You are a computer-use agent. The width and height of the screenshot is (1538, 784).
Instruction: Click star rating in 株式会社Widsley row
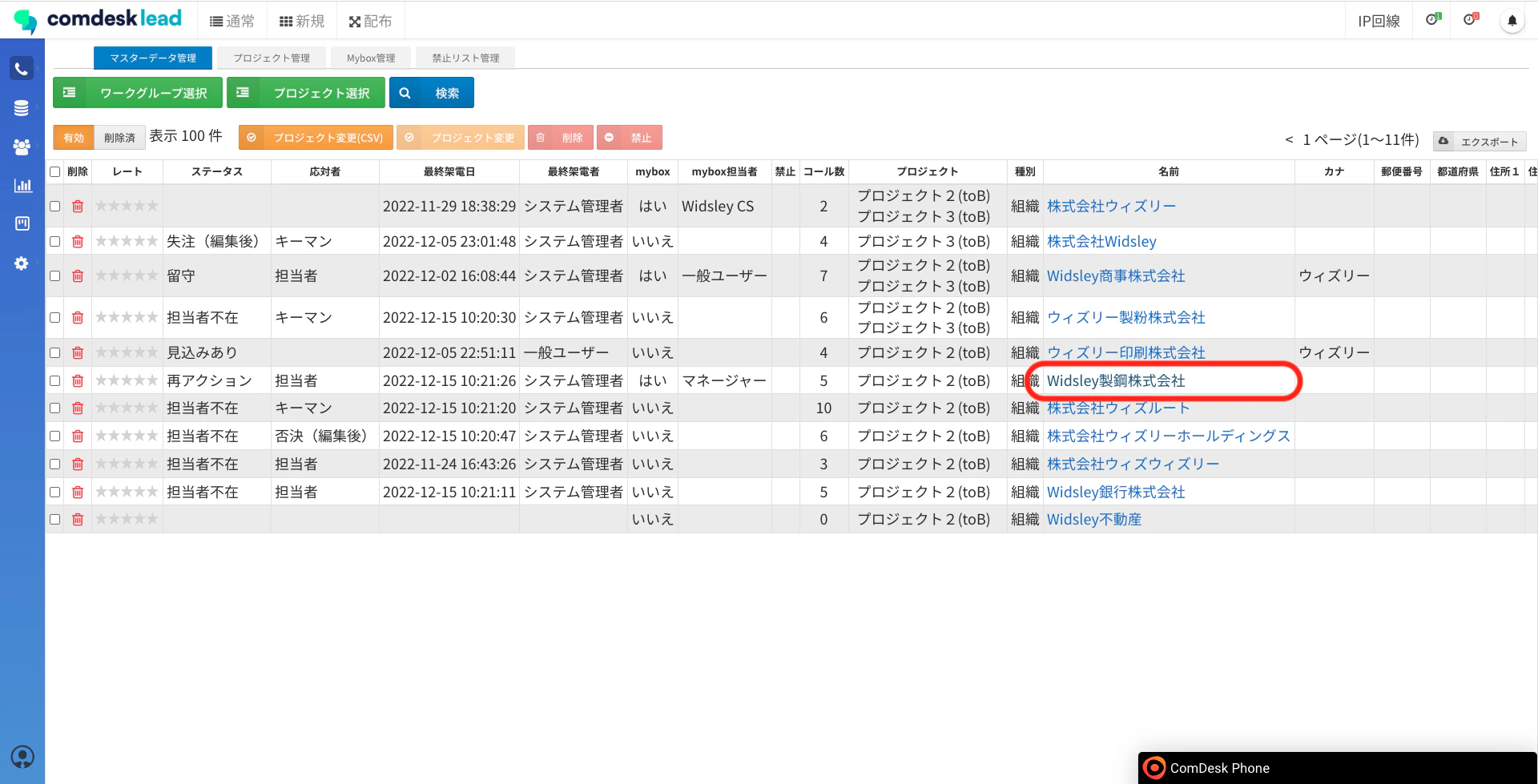click(127, 241)
